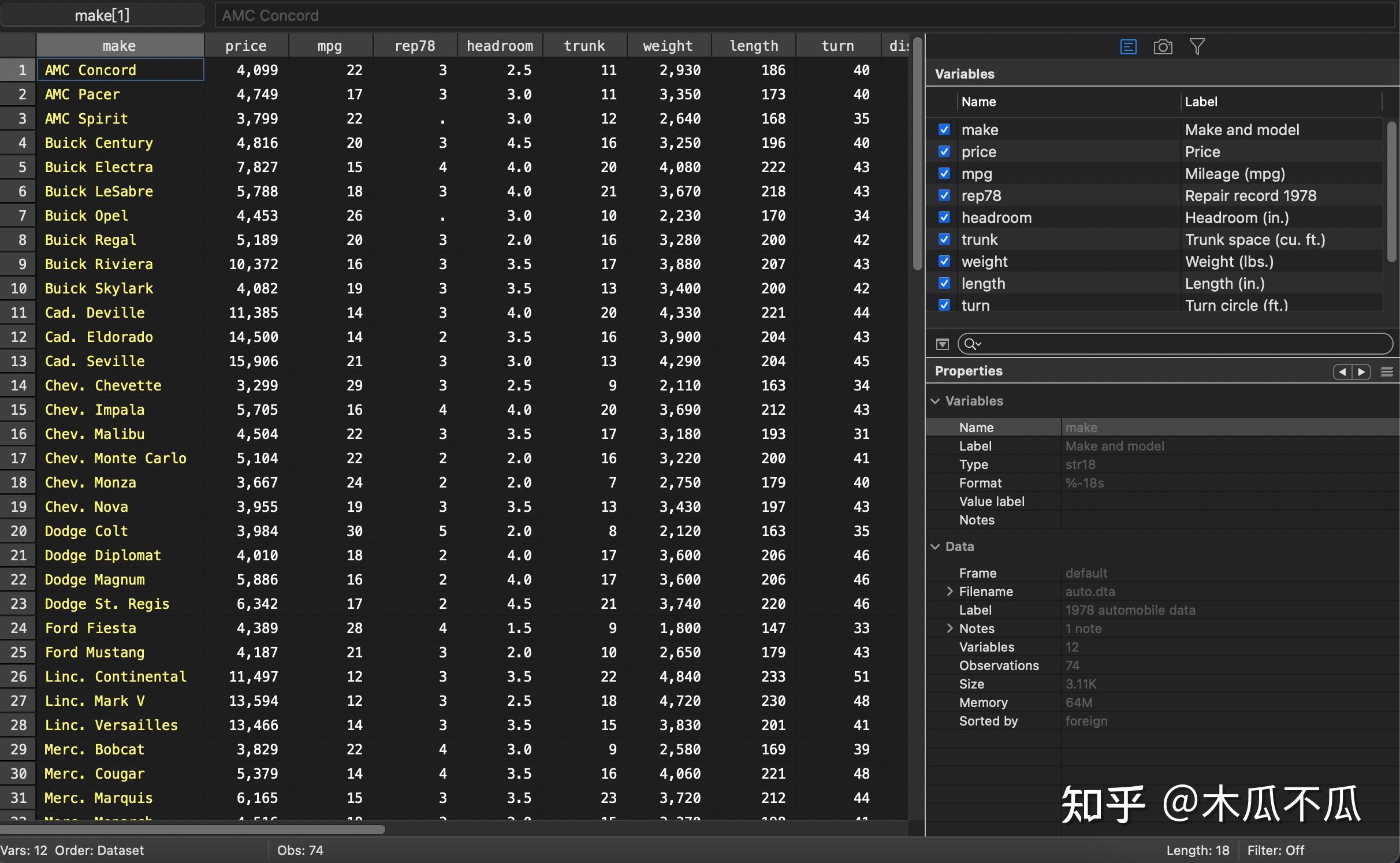Uncheck the make variable checkbox
This screenshot has width=1400, height=863.
944,129
